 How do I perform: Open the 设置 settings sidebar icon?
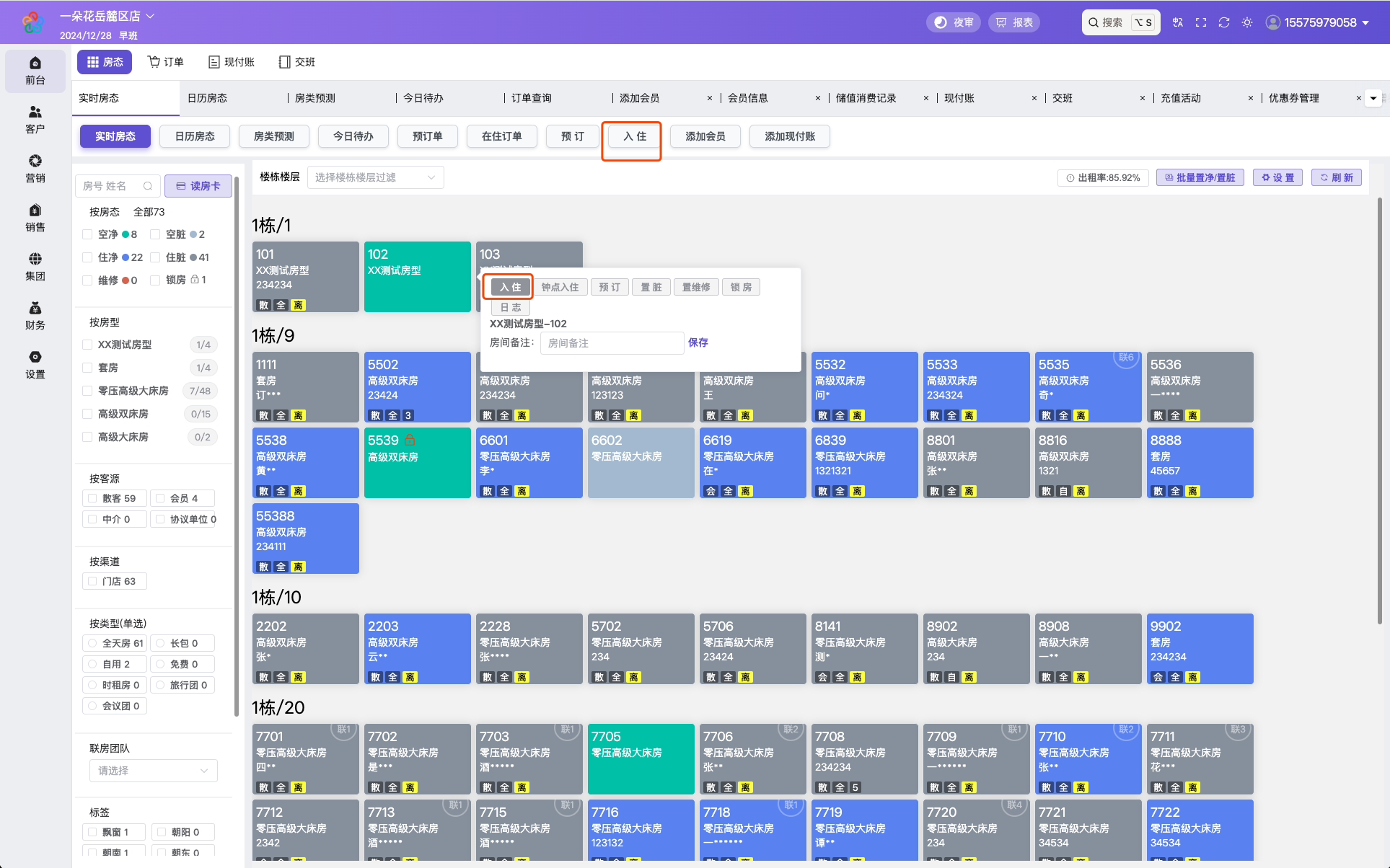pos(35,365)
